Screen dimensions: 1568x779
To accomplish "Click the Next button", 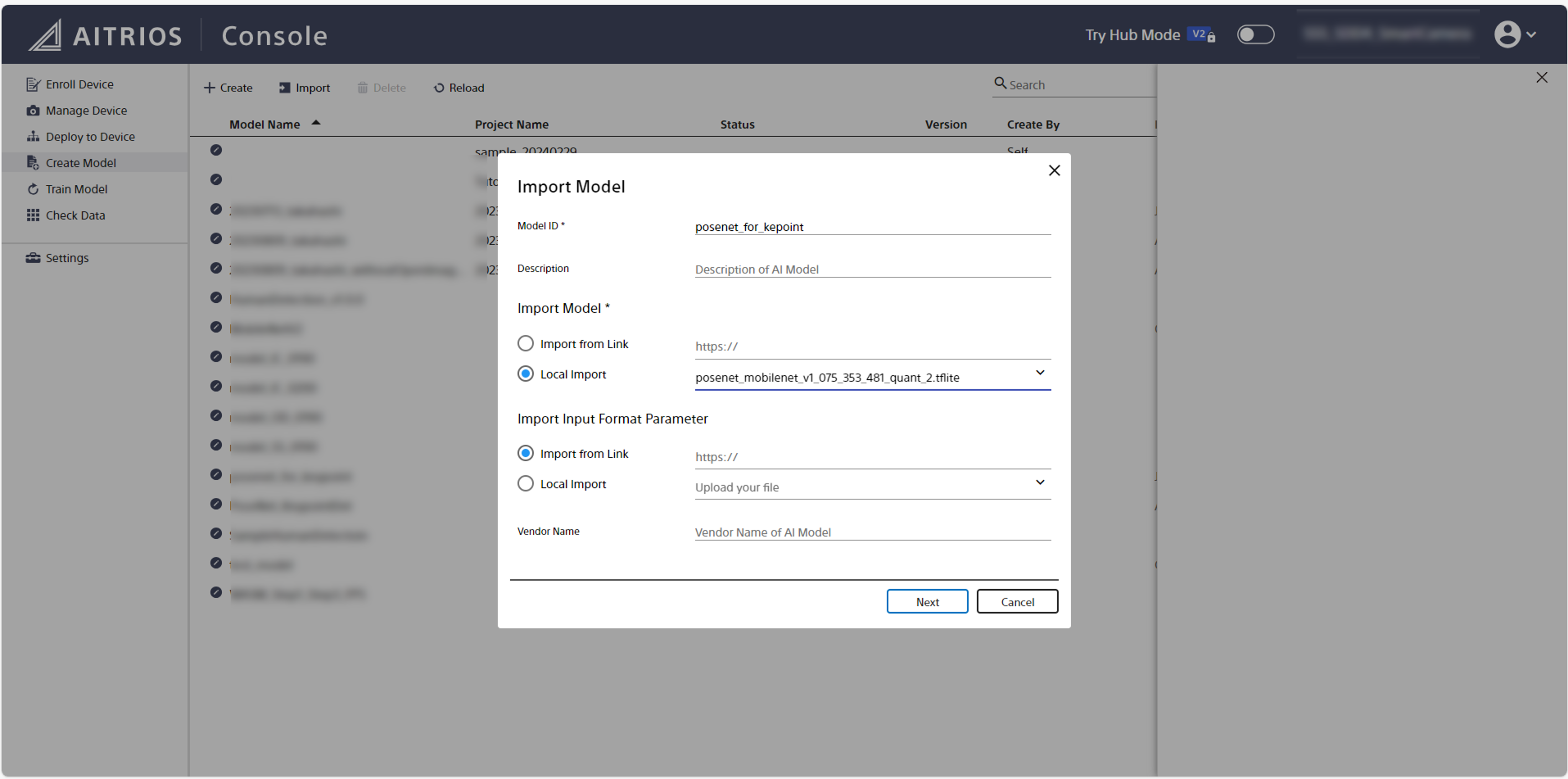I will click(927, 602).
